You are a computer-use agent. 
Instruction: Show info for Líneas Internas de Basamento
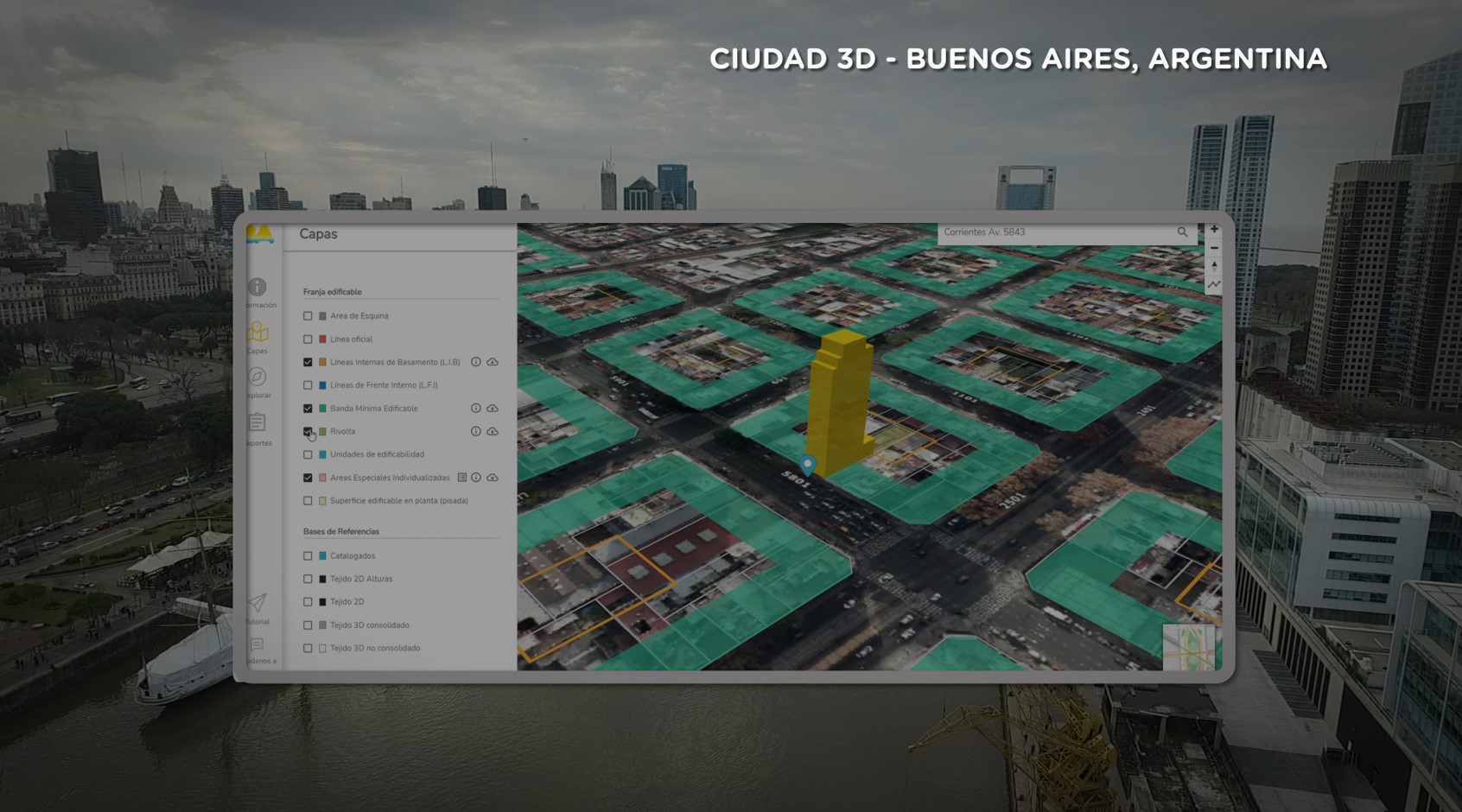(x=475, y=362)
